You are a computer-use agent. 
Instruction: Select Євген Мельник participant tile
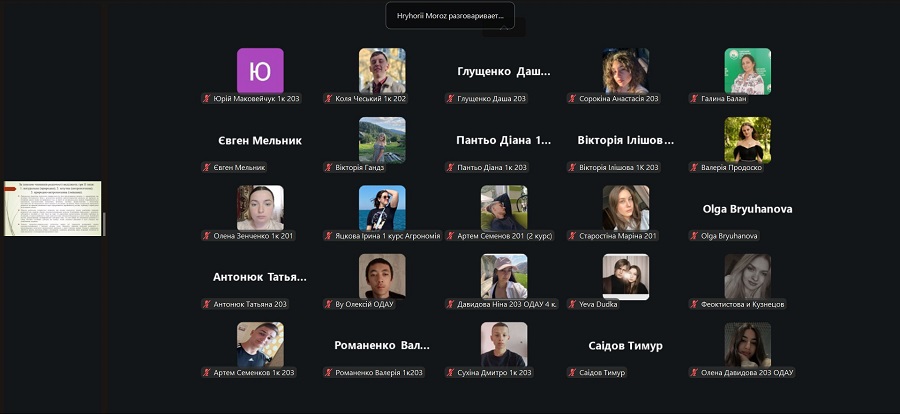click(x=260, y=141)
